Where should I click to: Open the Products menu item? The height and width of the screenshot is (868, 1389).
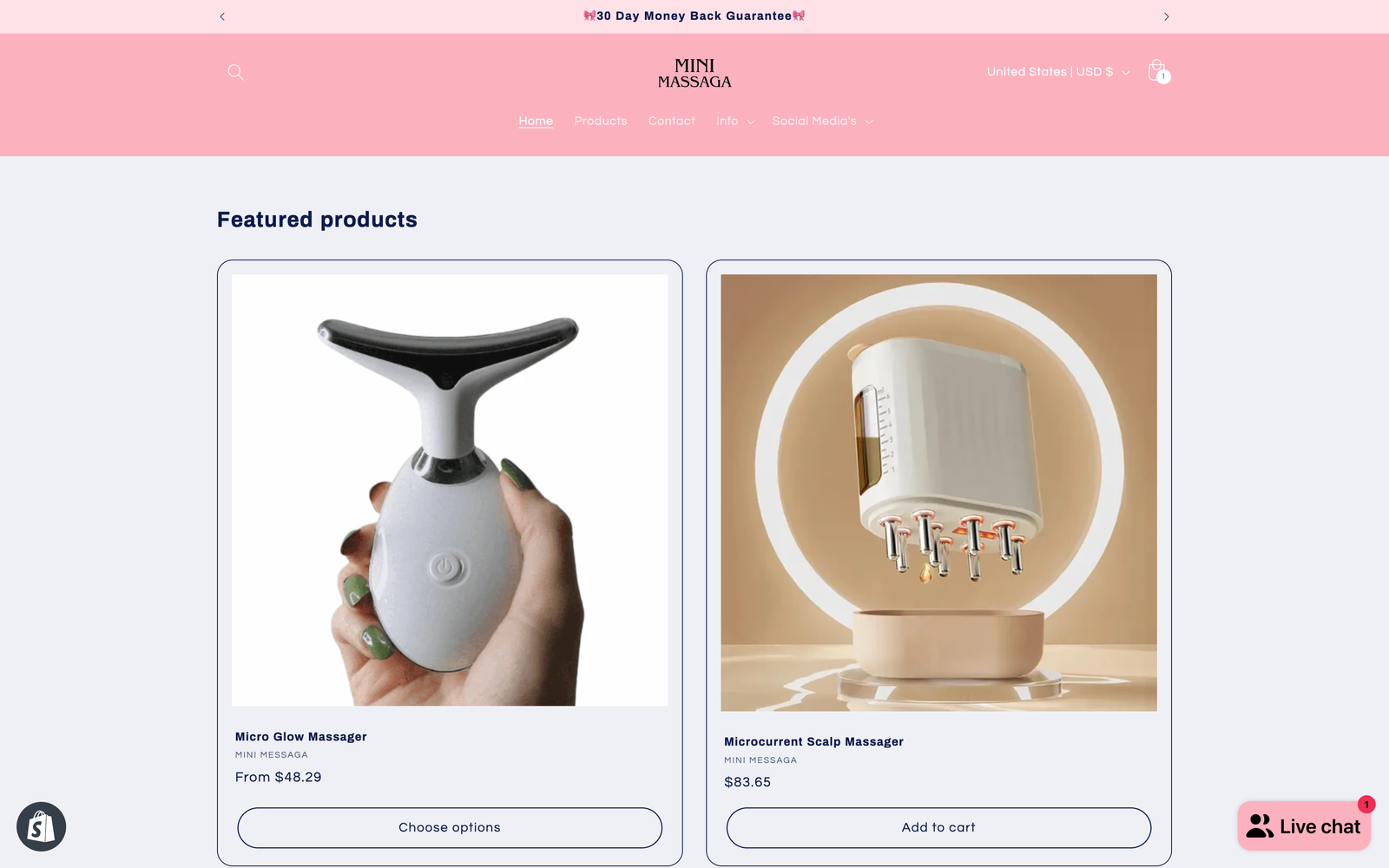(x=600, y=122)
